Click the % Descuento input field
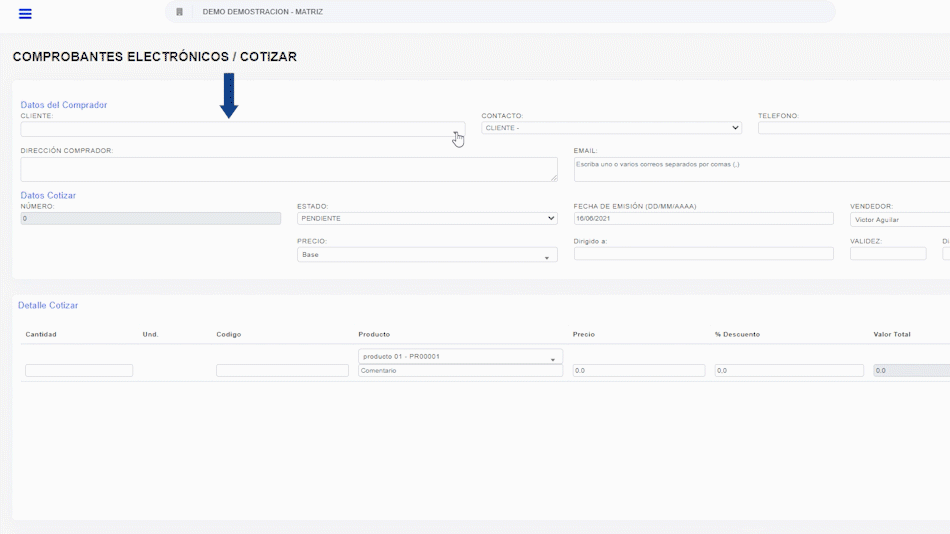 789,371
